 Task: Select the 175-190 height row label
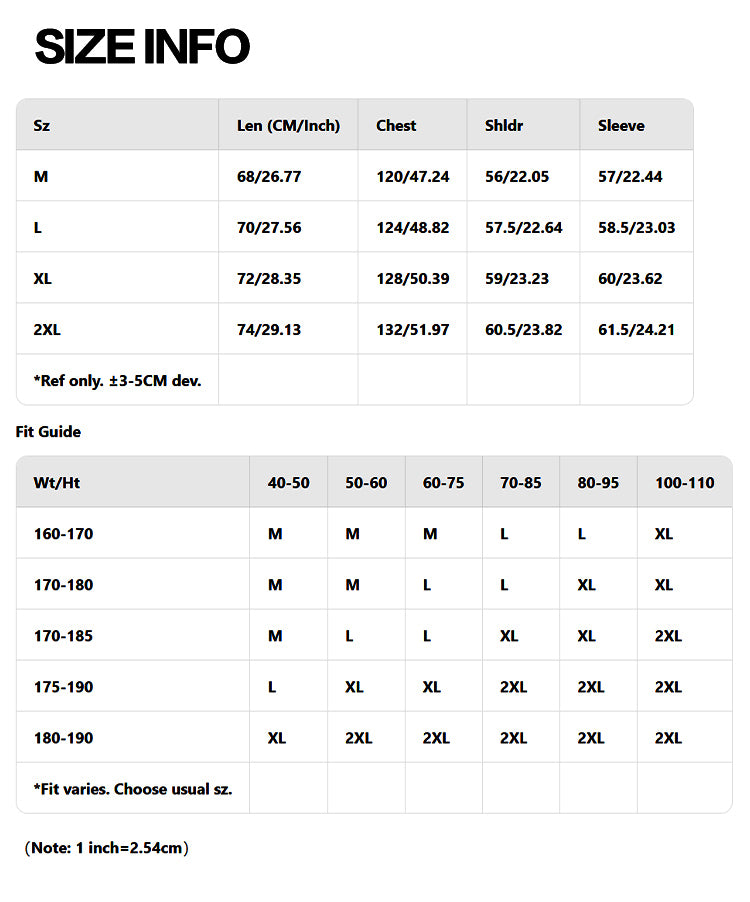click(x=63, y=686)
